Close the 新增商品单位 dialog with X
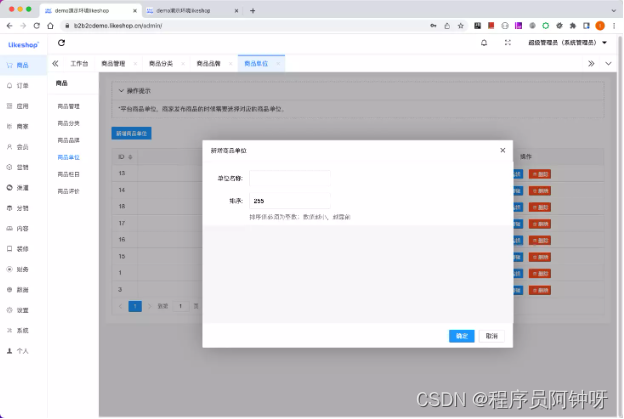This screenshot has width=624, height=419. pyautogui.click(x=503, y=150)
